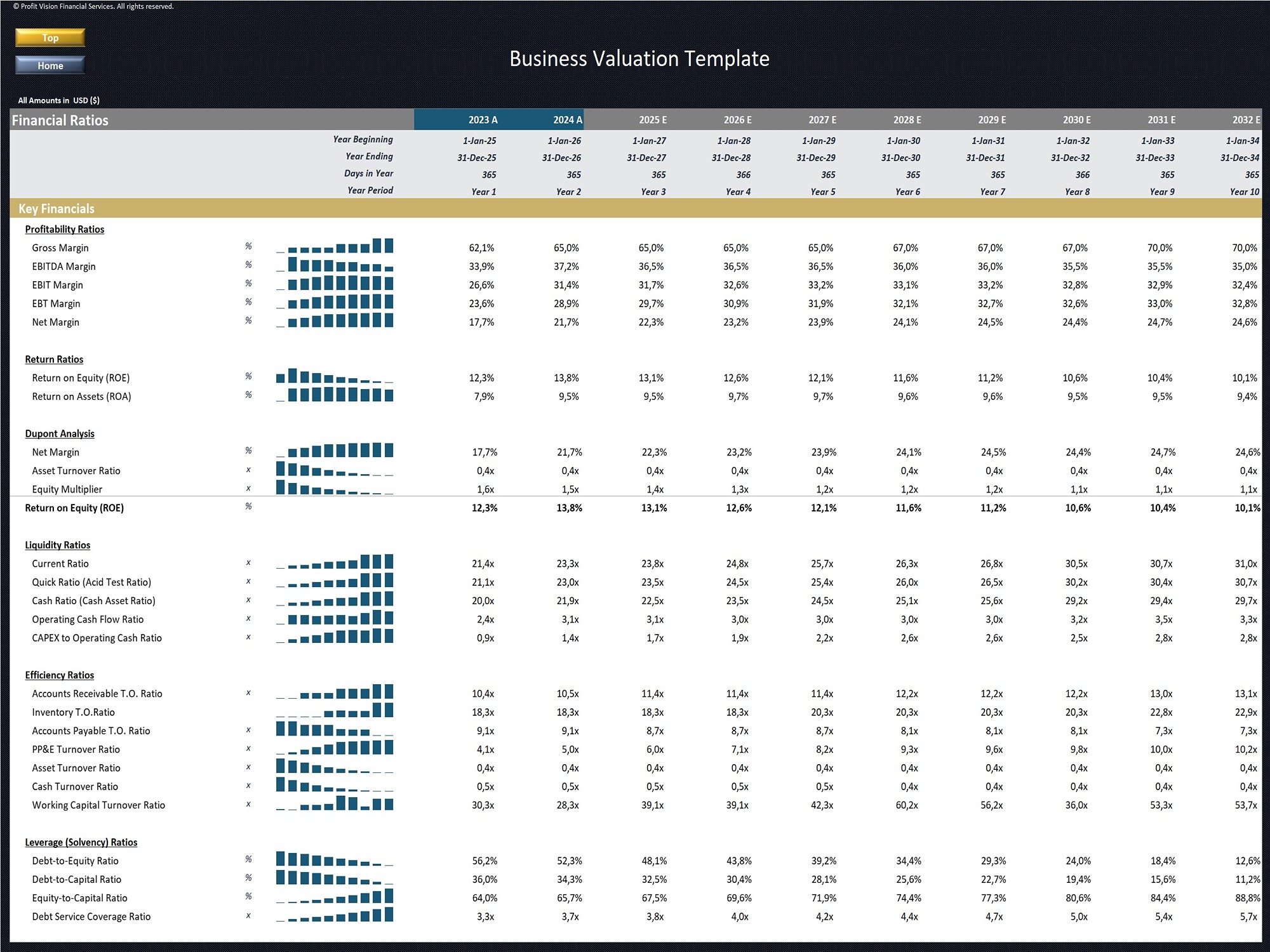
Task: Click the Profitability Ratios section heading
Action: click(64, 229)
